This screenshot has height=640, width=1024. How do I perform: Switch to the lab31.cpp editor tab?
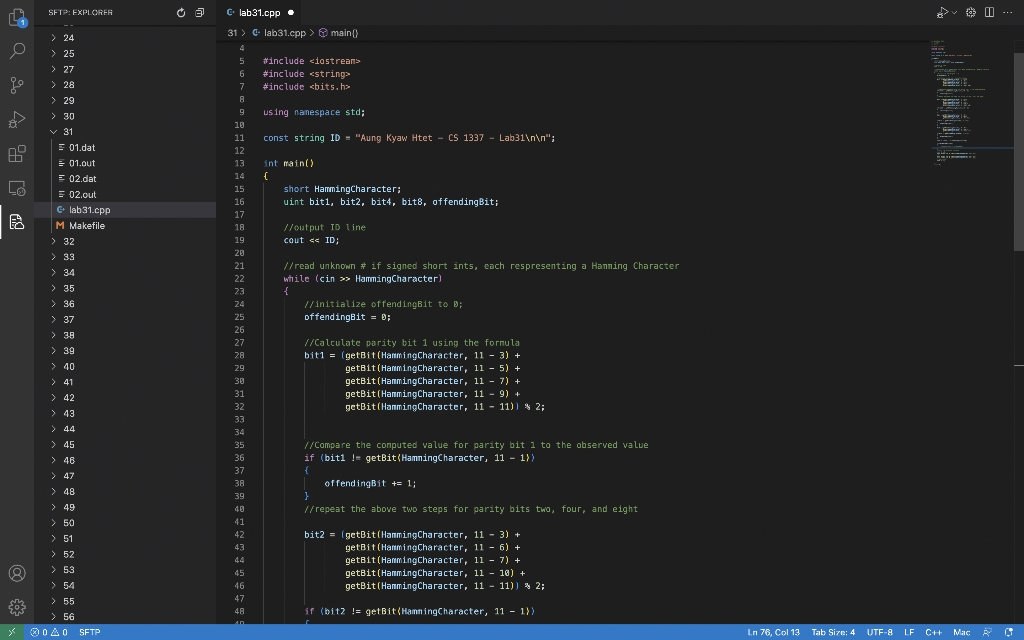(257, 13)
